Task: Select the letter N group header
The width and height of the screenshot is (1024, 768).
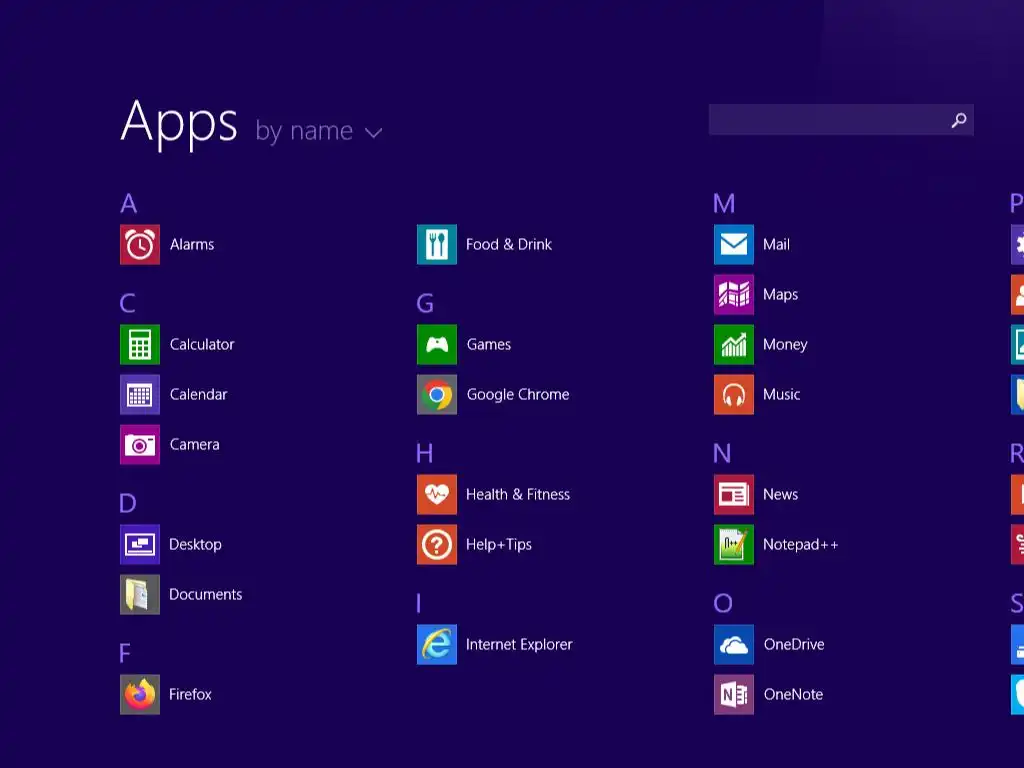Action: click(x=722, y=453)
